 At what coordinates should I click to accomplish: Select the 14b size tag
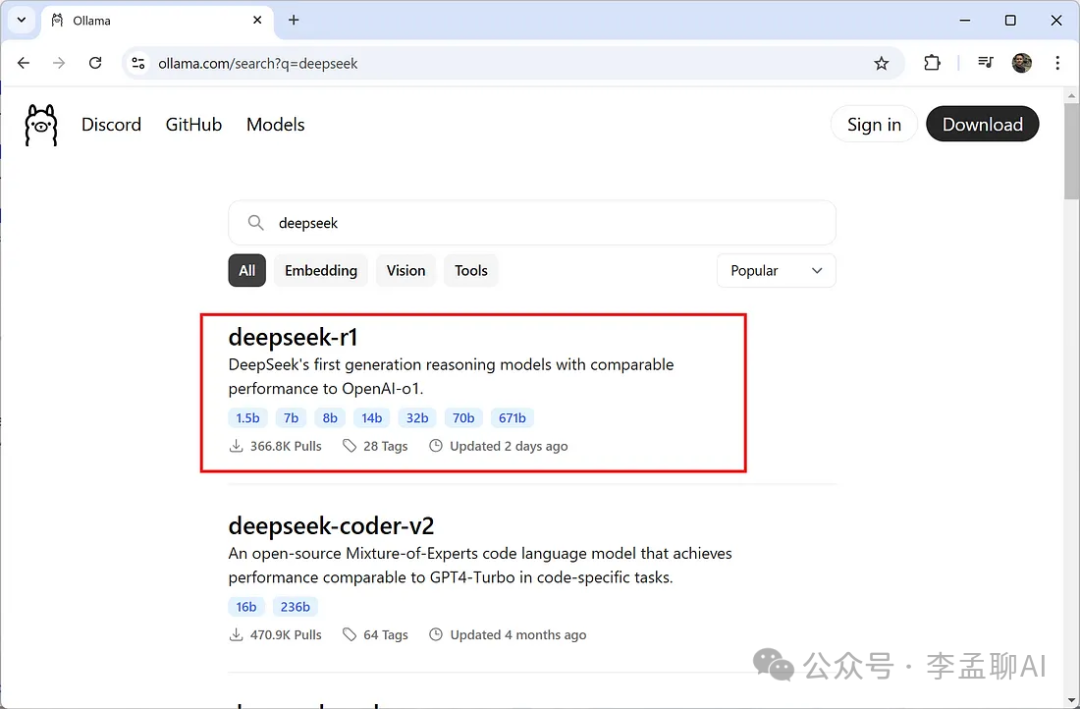(372, 418)
